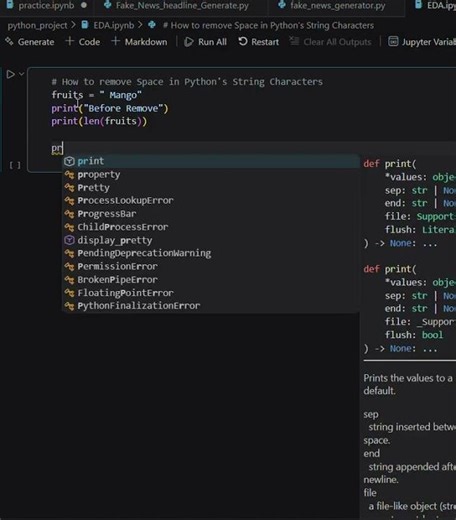Select ChildProcessError suggestion
The width and height of the screenshot is (456, 520).
click(x=211, y=227)
